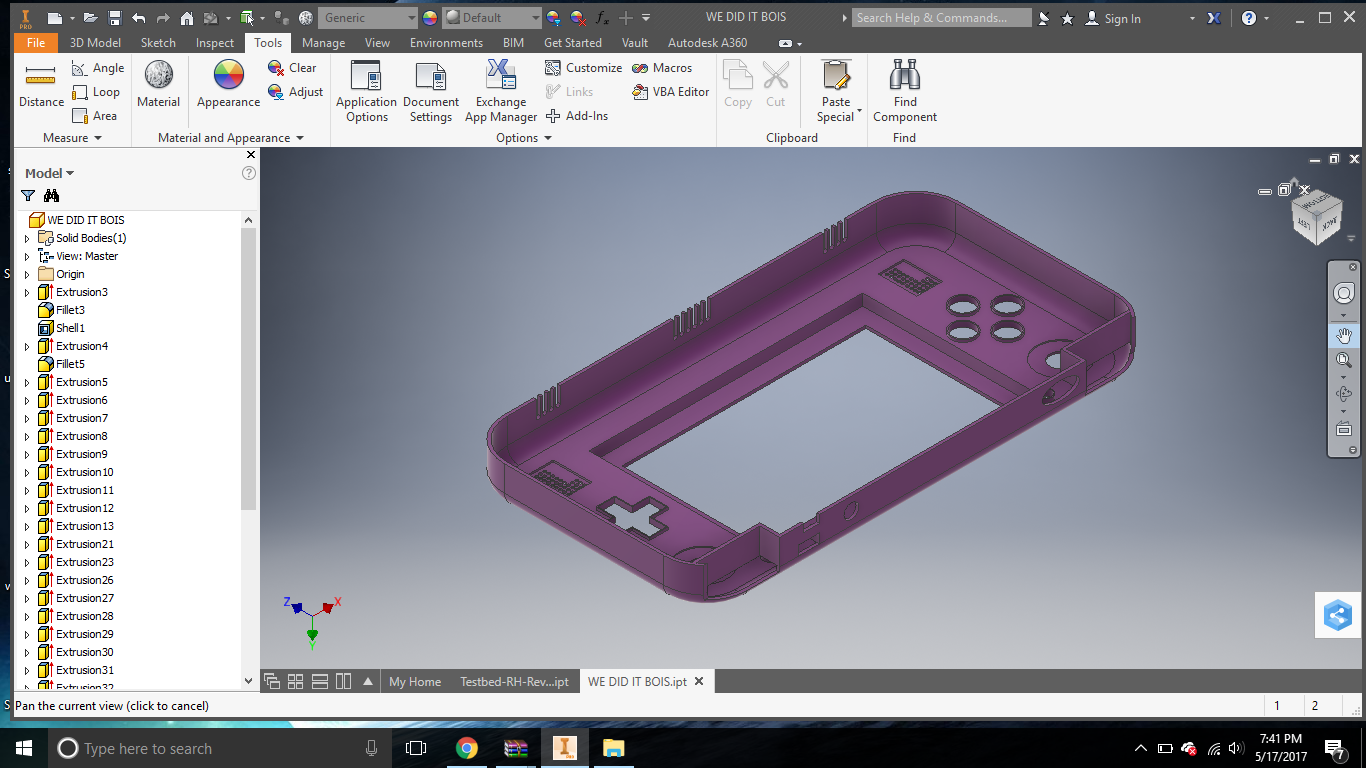Click the Look At tool in navigation bar
This screenshot has width=1366, height=768.
point(1344,430)
